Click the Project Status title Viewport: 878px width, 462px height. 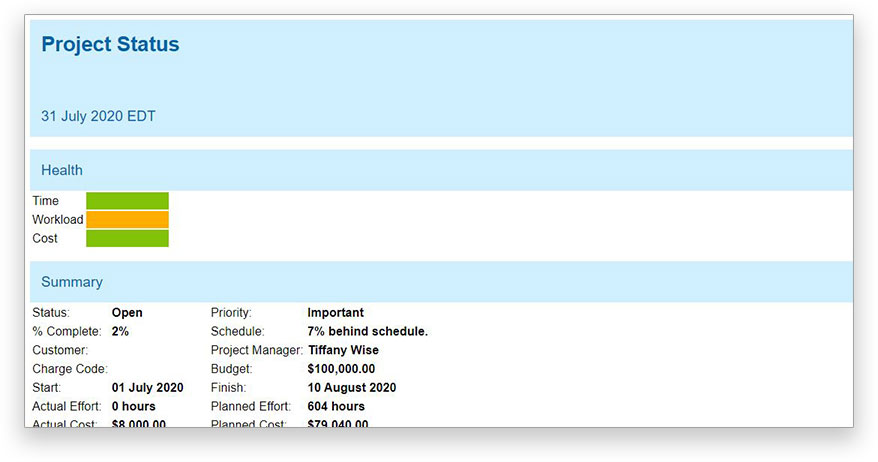point(110,44)
